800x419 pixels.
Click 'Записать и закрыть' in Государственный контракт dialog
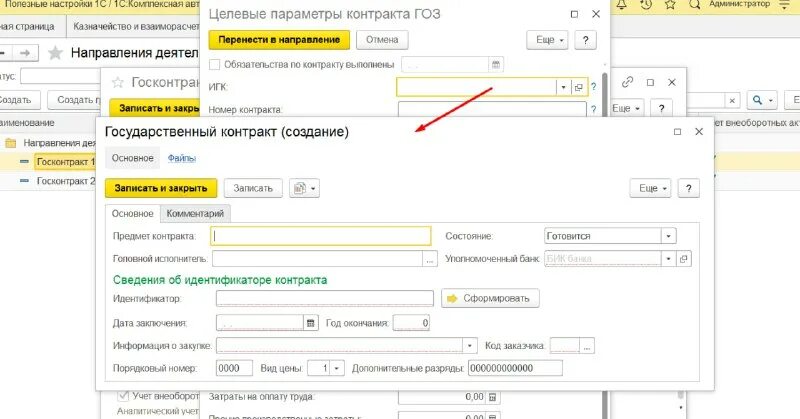161,188
